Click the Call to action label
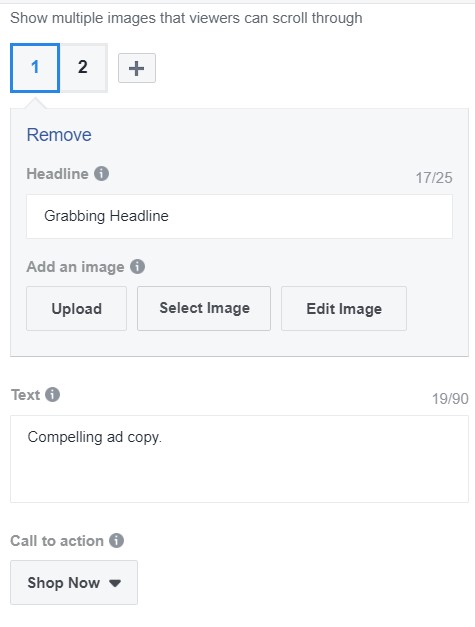Image resolution: width=475 pixels, height=627 pixels. 57,541
